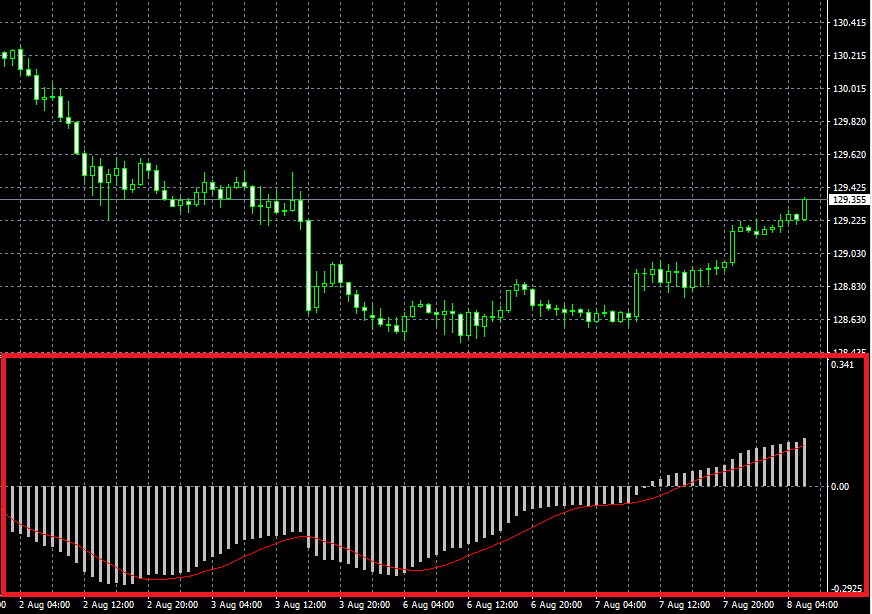Select the latest candlestick at the chart's right edge
This screenshot has width=872, height=614.
point(805,209)
